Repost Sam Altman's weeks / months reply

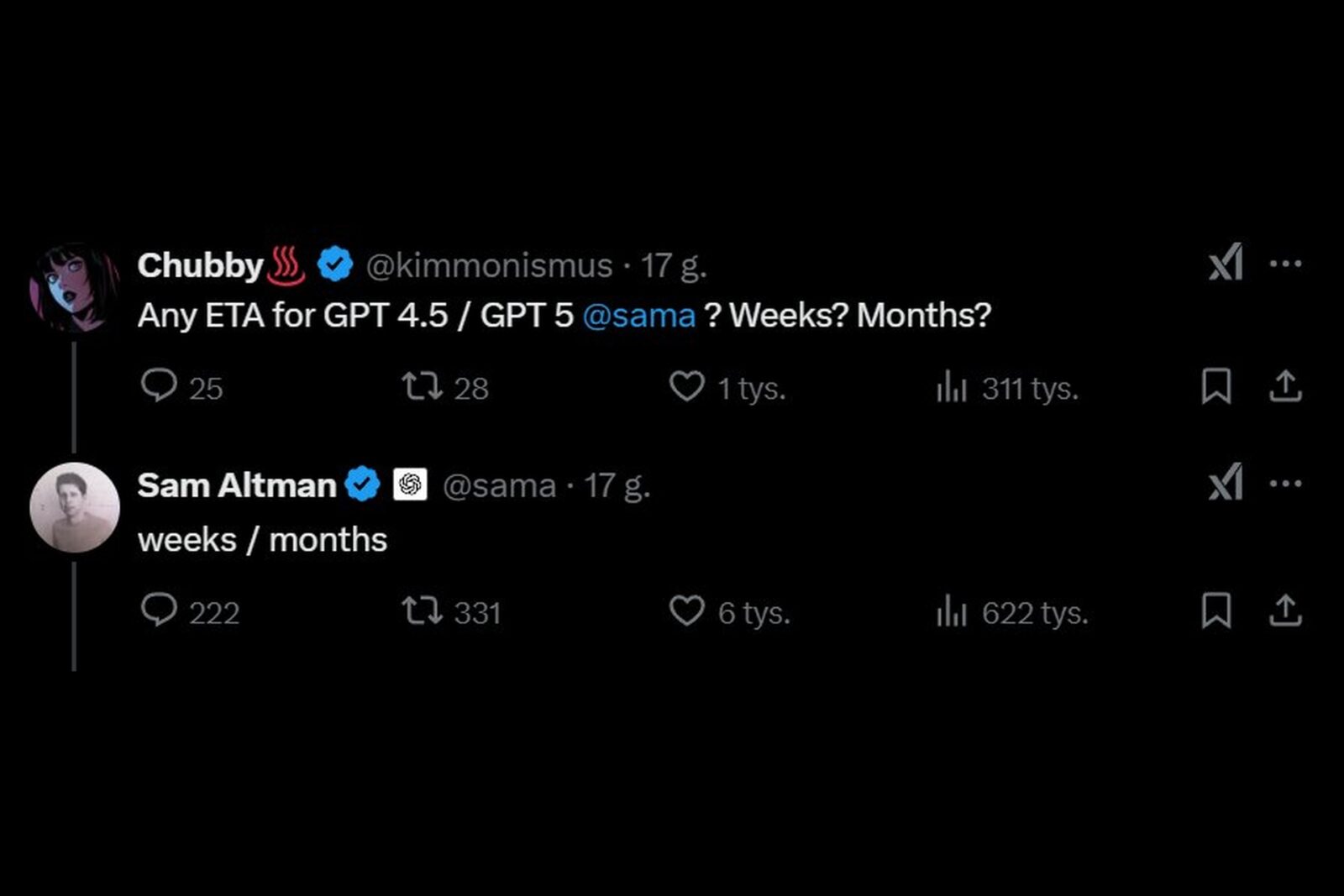point(422,610)
